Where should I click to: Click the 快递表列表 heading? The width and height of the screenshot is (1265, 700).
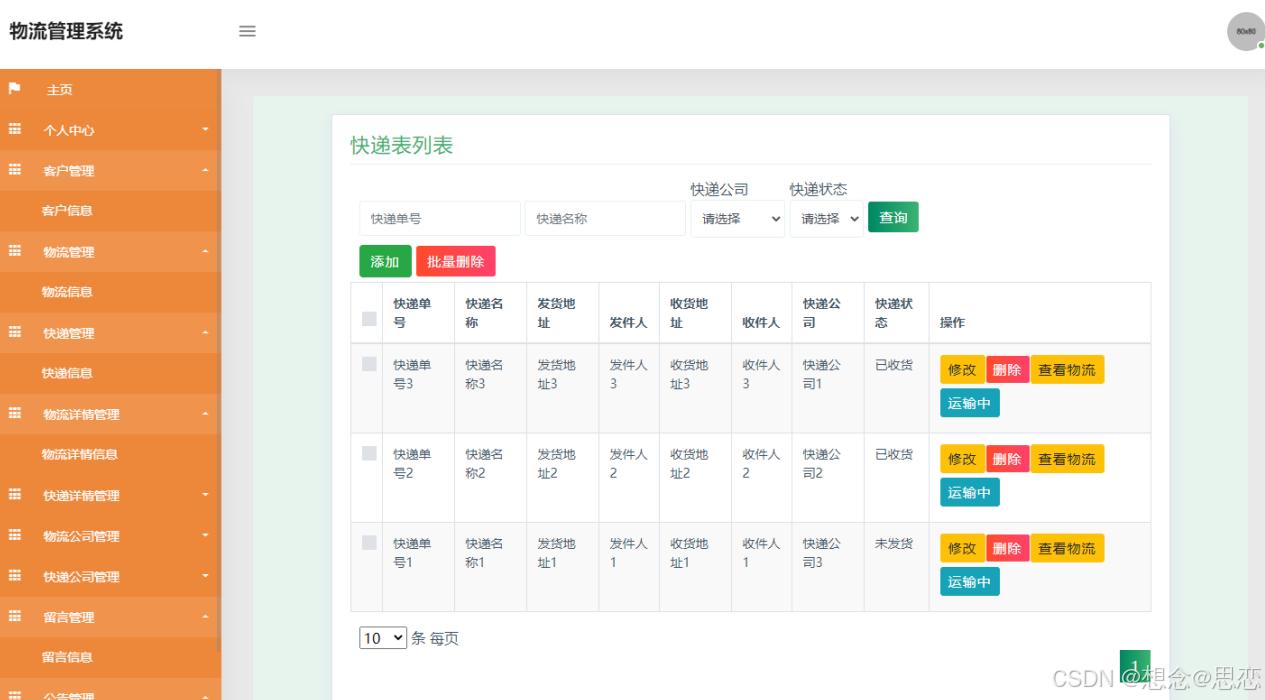pyautogui.click(x=402, y=145)
